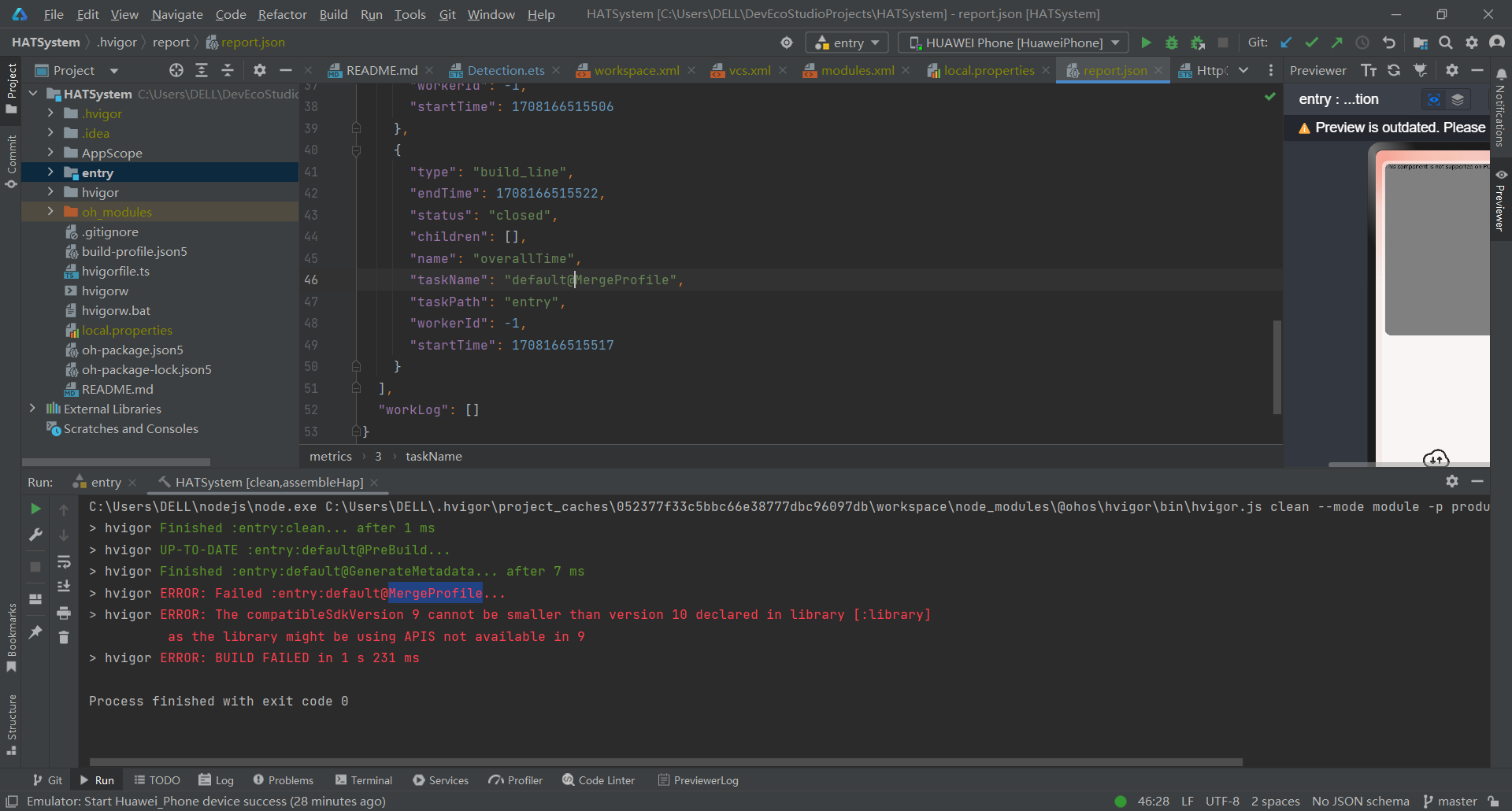Open HUAWEI Phone device selector dropdown
The width and height of the screenshot is (1512, 811).
[1014, 43]
